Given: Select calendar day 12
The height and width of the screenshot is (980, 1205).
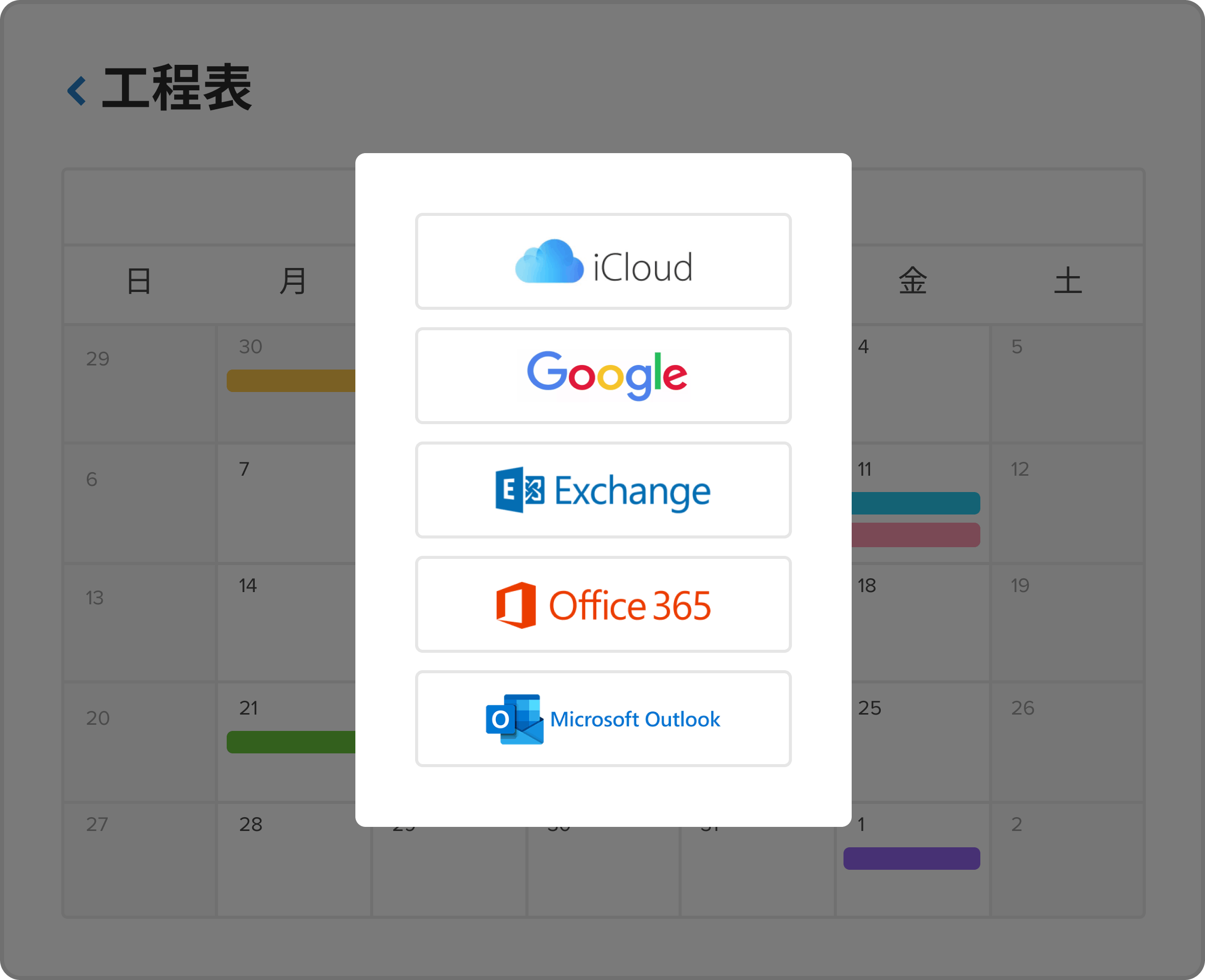Looking at the screenshot, I should pos(1020,469).
